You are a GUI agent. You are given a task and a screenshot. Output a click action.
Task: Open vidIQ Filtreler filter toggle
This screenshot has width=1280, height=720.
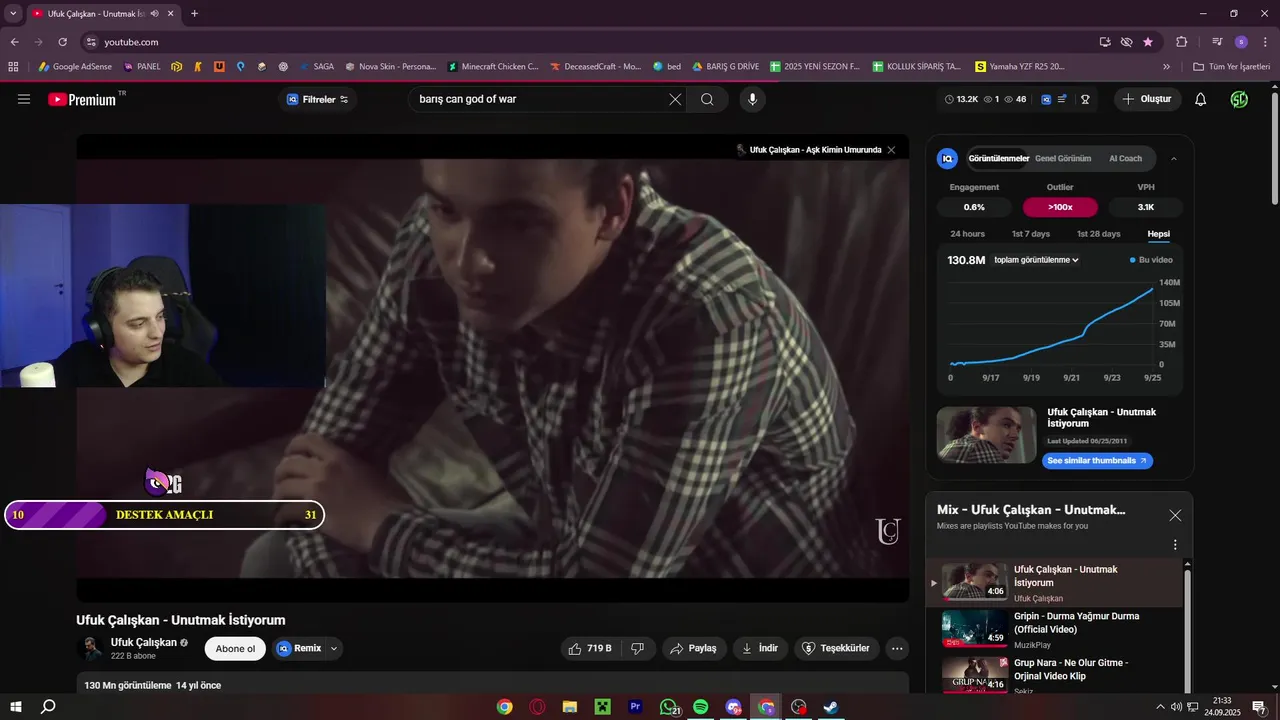pyautogui.click(x=317, y=99)
